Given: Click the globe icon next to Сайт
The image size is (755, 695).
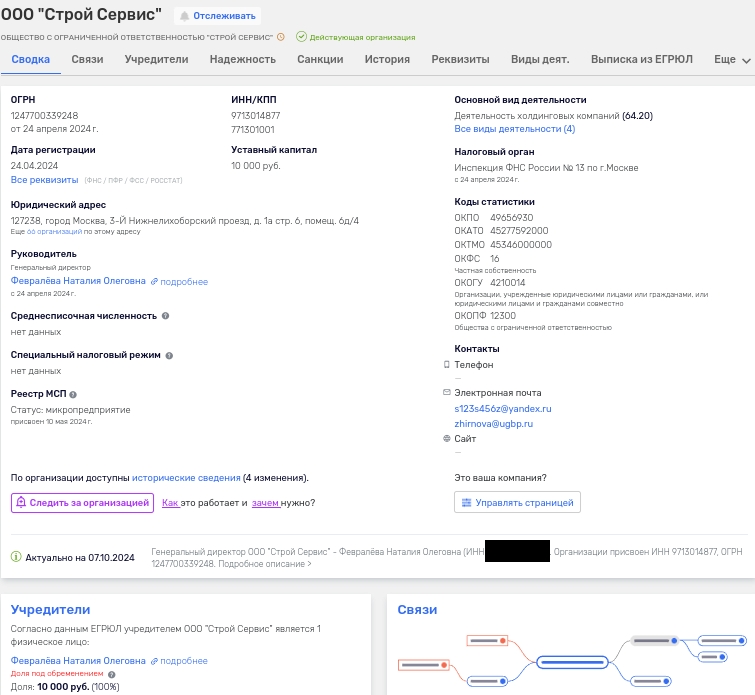Looking at the screenshot, I should [446, 438].
